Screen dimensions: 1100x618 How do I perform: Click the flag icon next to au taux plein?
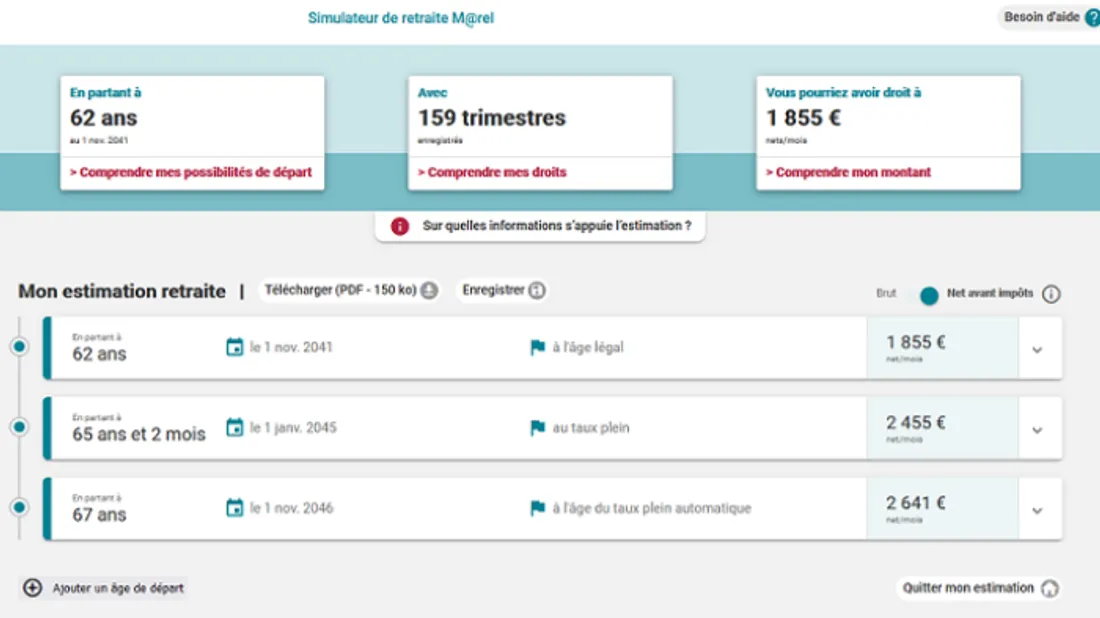point(538,427)
